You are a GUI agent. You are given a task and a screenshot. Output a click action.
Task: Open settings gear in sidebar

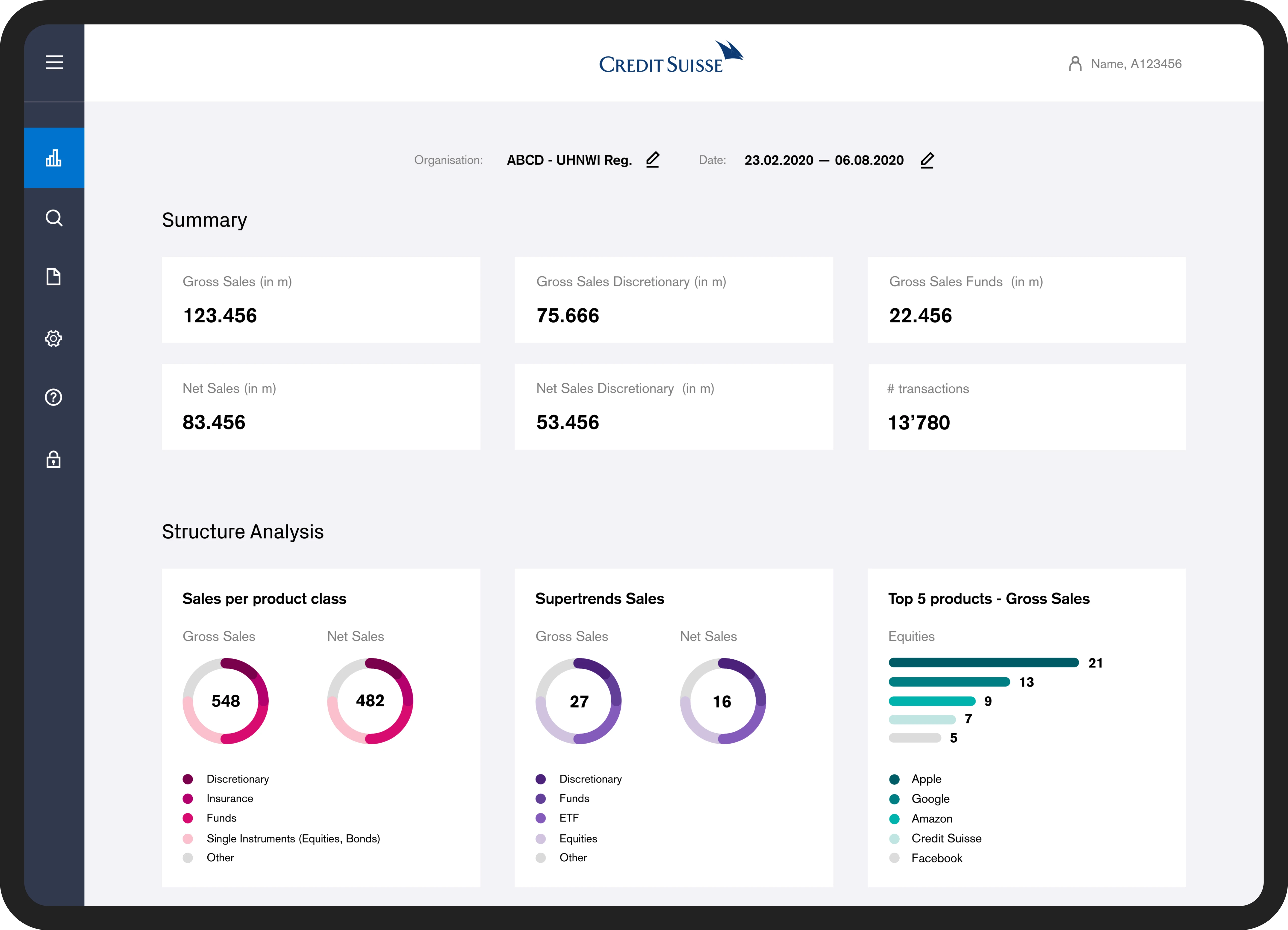[x=53, y=339]
